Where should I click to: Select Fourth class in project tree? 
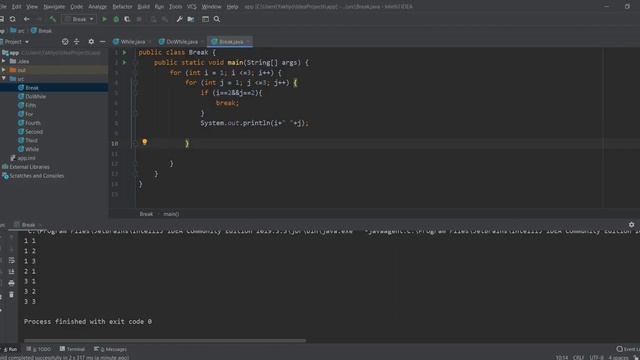click(x=33, y=123)
